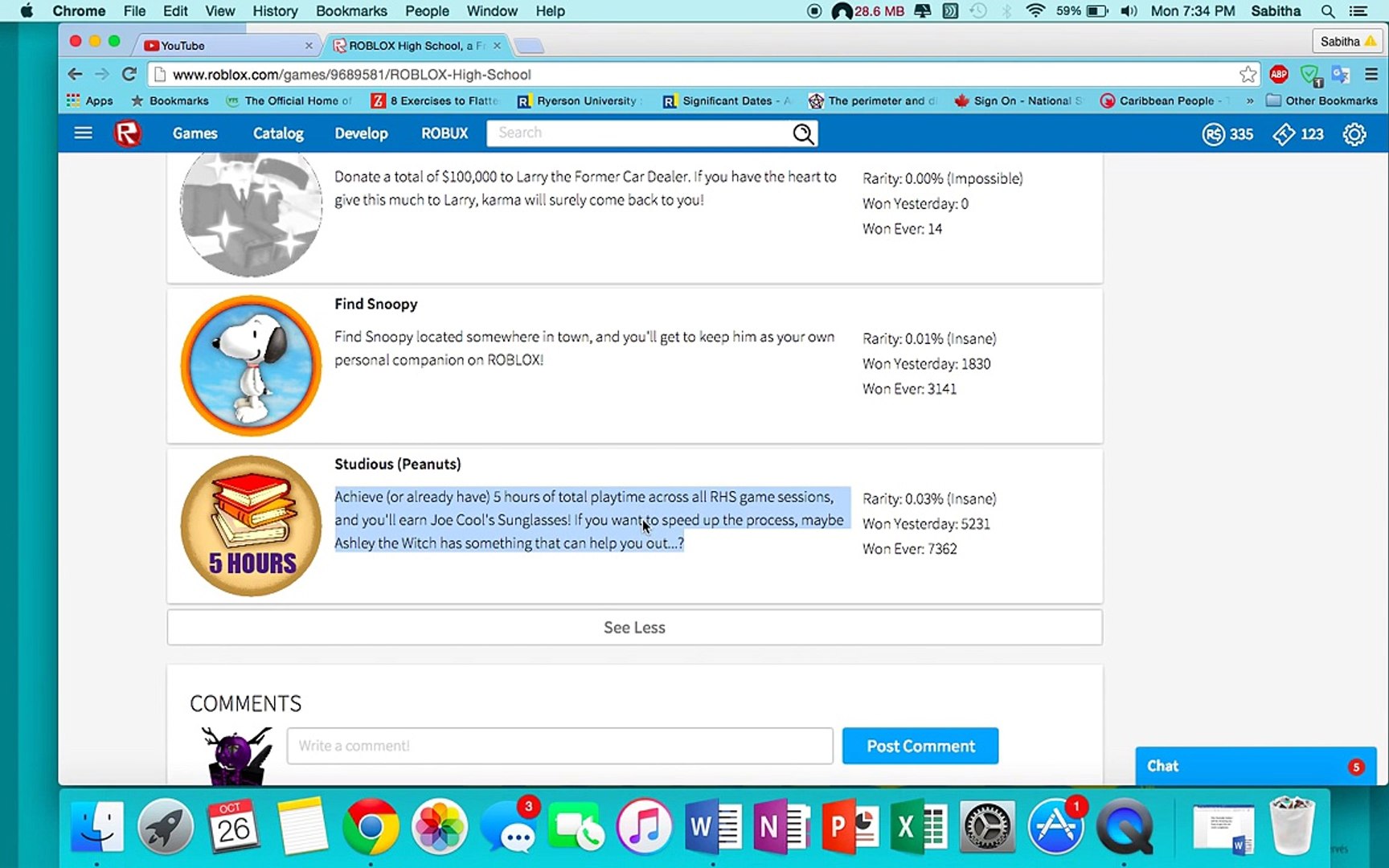Viewport: 1389px width, 868px height.
Task: Open the Chrome main menu icon
Action: tap(1371, 75)
